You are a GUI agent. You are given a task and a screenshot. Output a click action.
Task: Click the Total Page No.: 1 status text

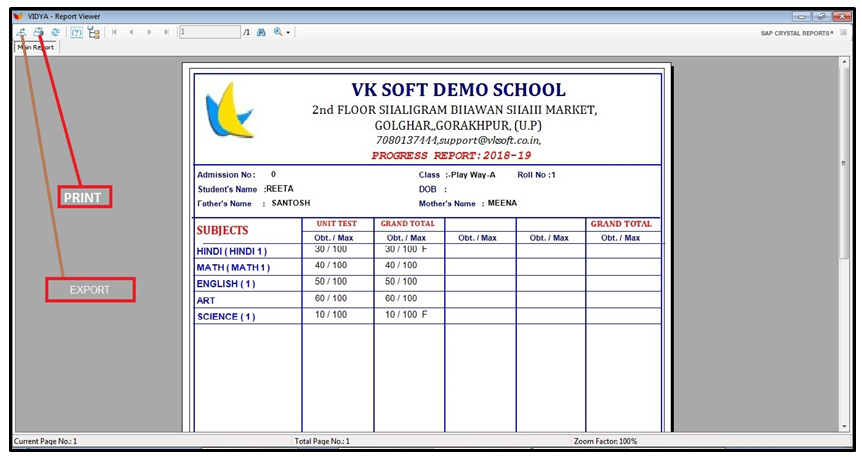coord(322,441)
